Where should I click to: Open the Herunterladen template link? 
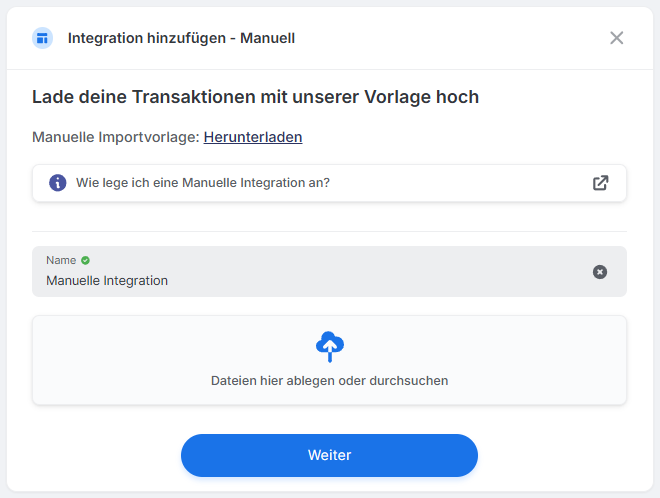click(x=253, y=137)
